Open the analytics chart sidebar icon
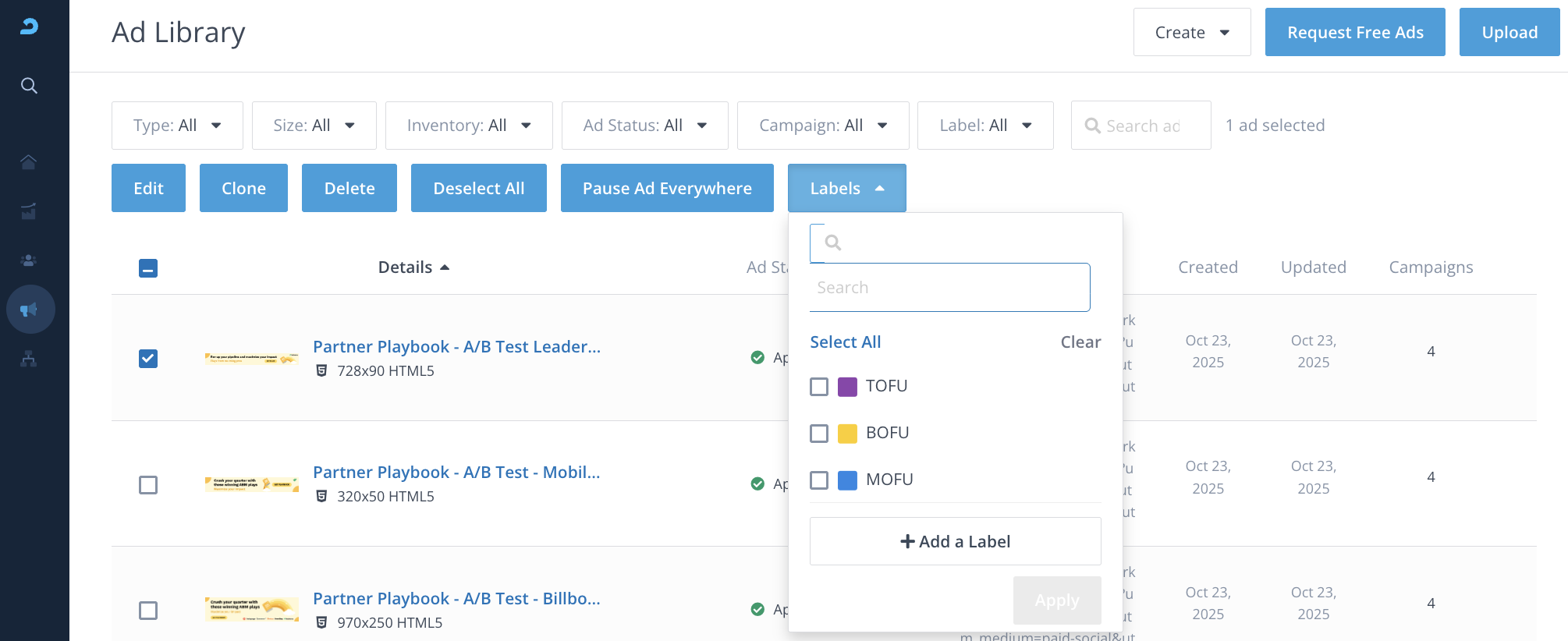The width and height of the screenshot is (1568, 641). coord(29,211)
